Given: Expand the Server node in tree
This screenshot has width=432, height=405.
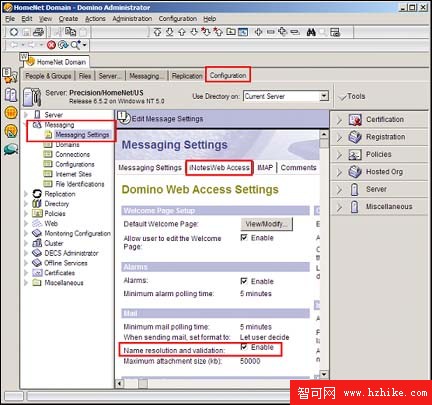Looking at the screenshot, I should point(26,115).
